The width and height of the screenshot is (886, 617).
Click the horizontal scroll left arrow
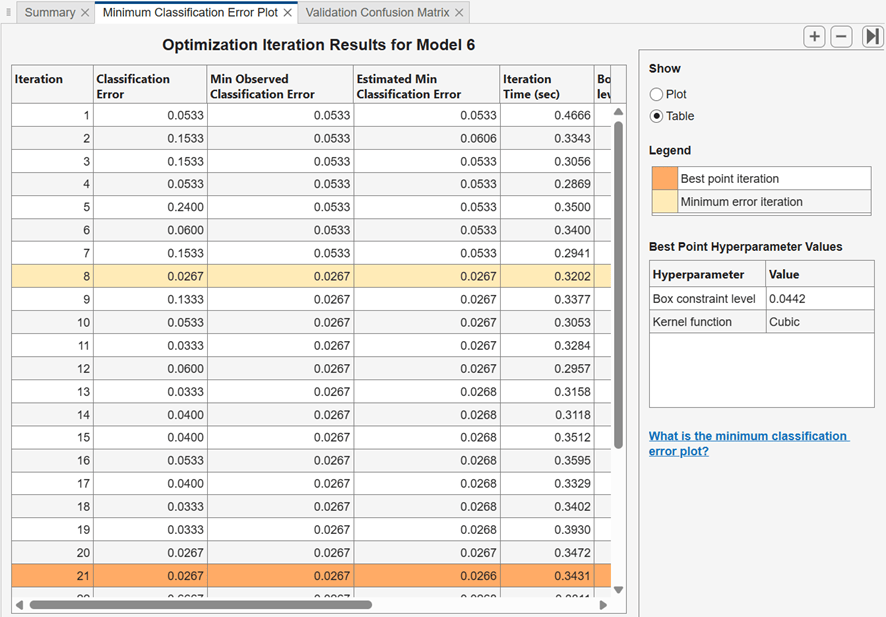pos(19,605)
